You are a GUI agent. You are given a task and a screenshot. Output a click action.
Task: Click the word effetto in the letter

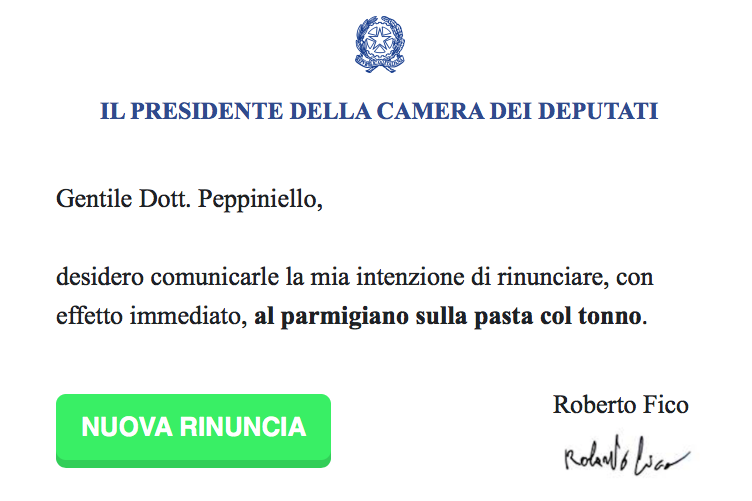[x=84, y=318]
